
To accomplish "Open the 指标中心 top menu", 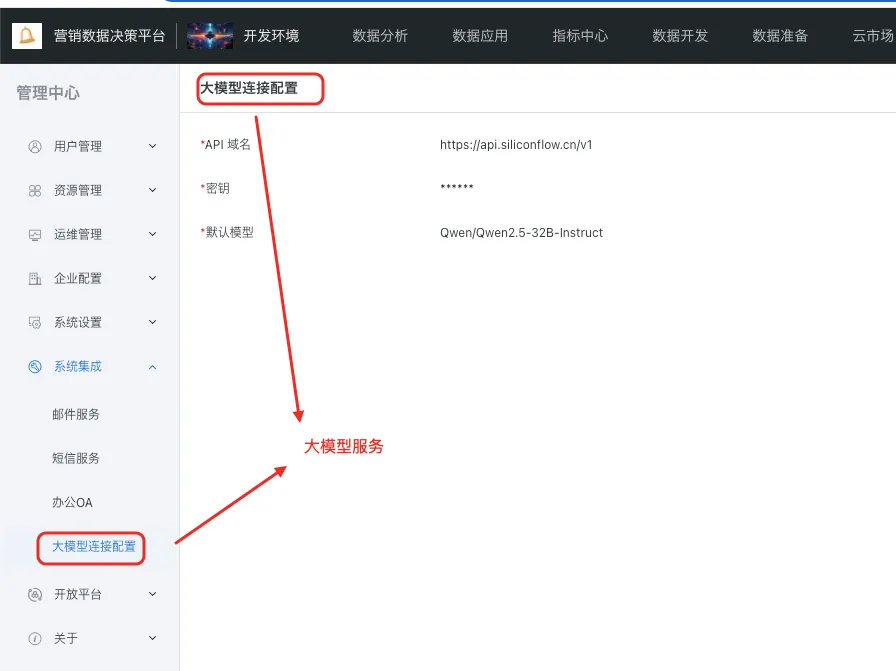I will click(x=580, y=36).
